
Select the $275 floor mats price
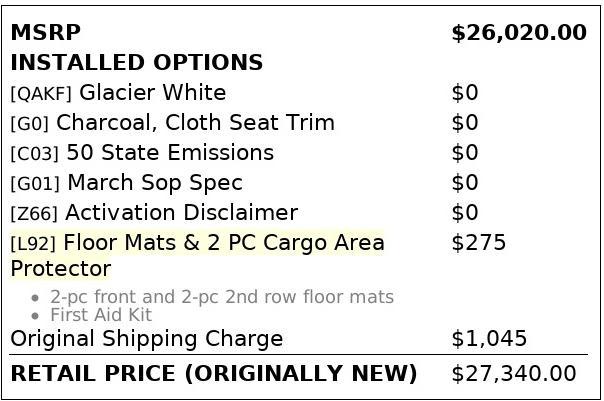[478, 243]
